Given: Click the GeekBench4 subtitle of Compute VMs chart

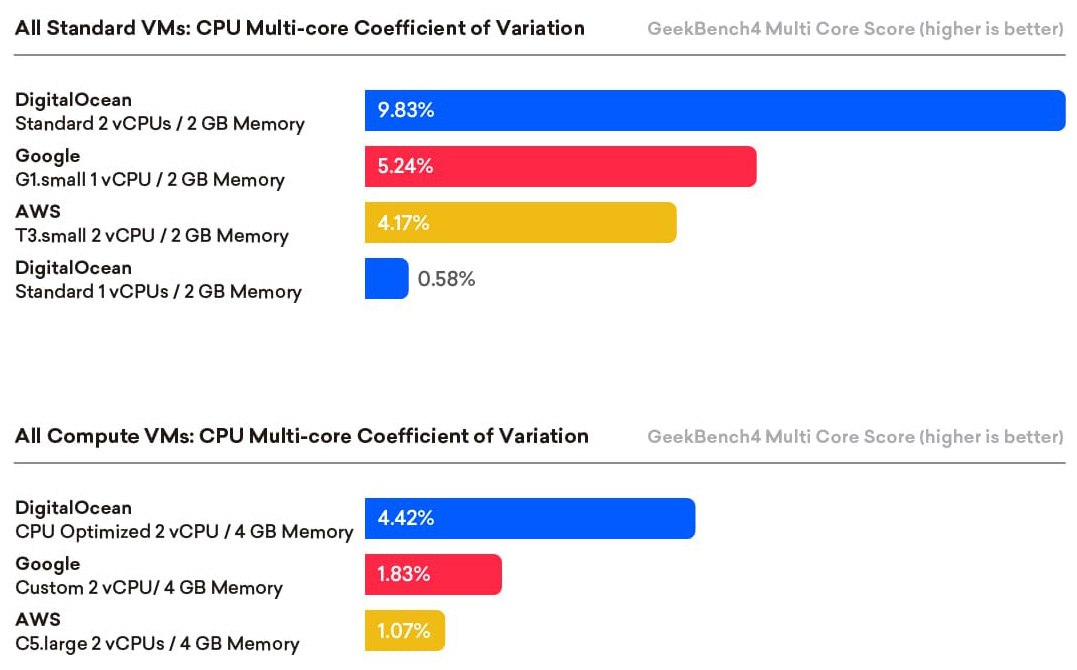Looking at the screenshot, I should (855, 437).
